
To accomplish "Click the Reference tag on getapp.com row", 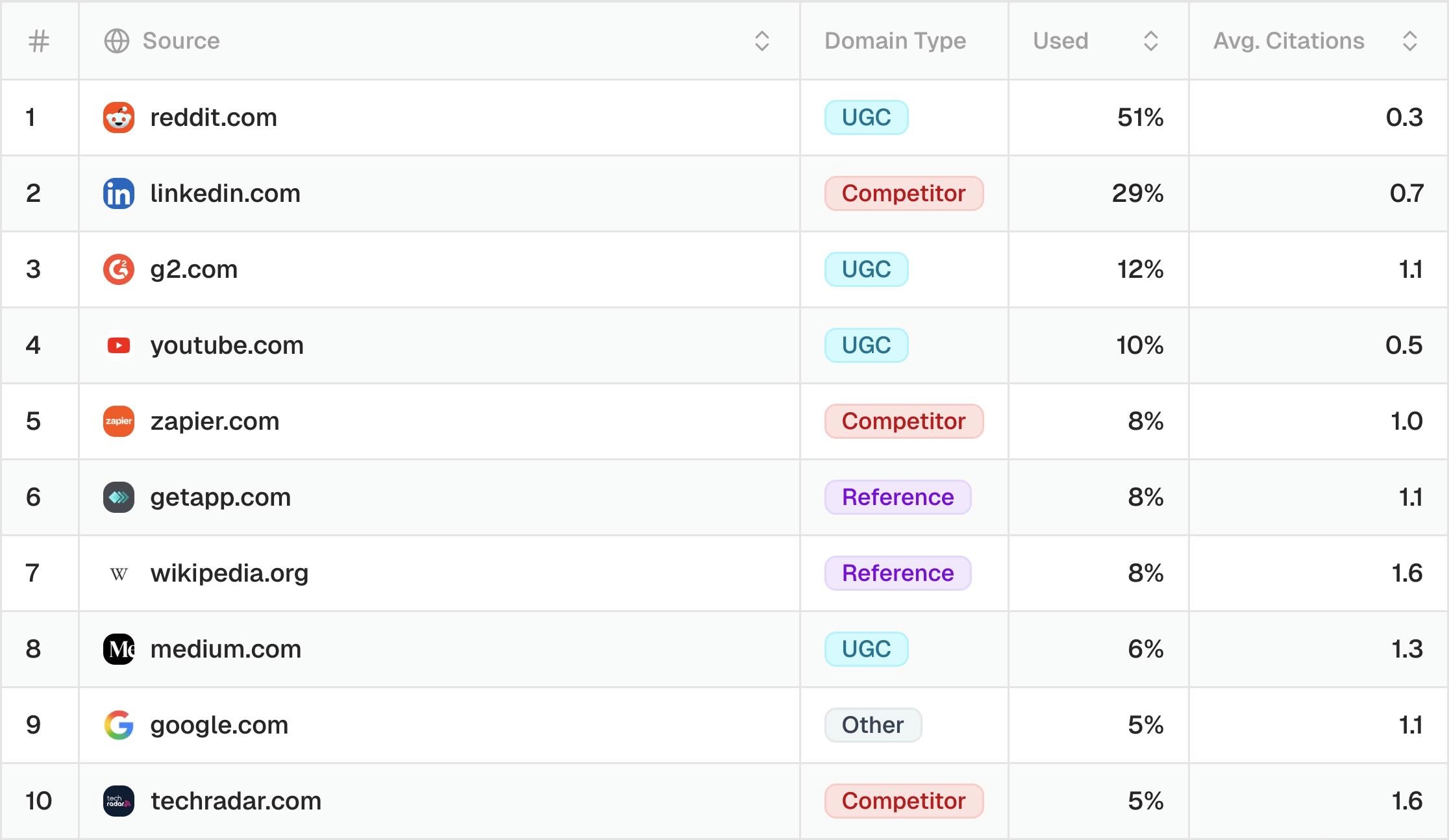I will click(x=898, y=497).
